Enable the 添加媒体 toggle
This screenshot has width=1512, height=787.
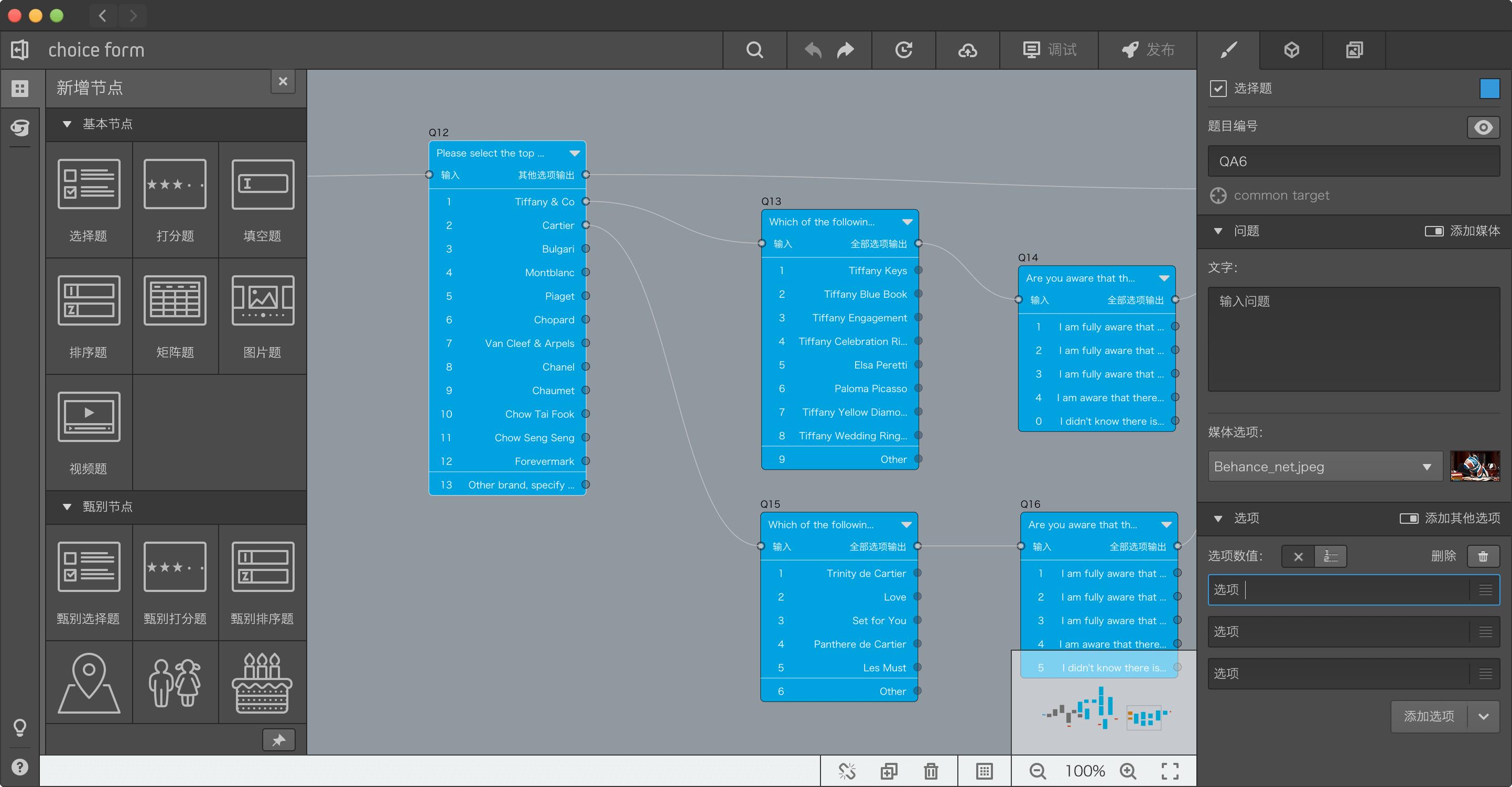[x=1434, y=231]
